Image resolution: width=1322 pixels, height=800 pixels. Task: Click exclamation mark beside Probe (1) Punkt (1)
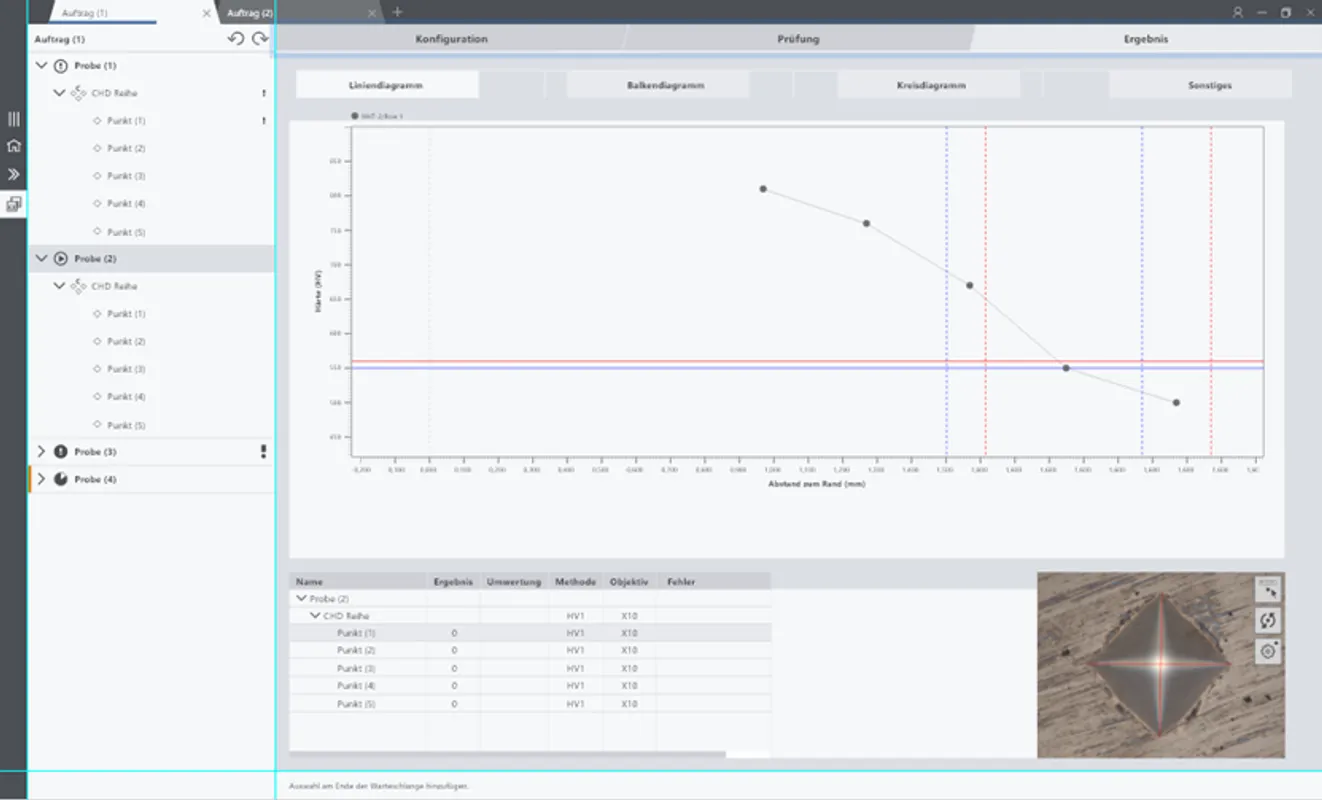[x=264, y=121]
